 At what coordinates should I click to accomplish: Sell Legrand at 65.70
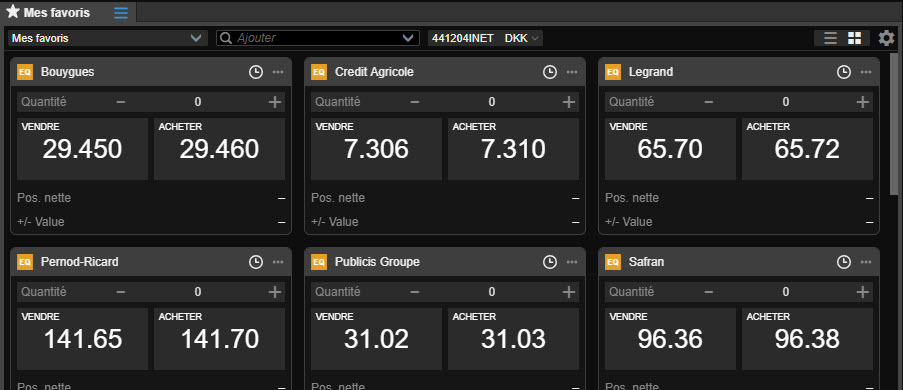click(x=670, y=149)
